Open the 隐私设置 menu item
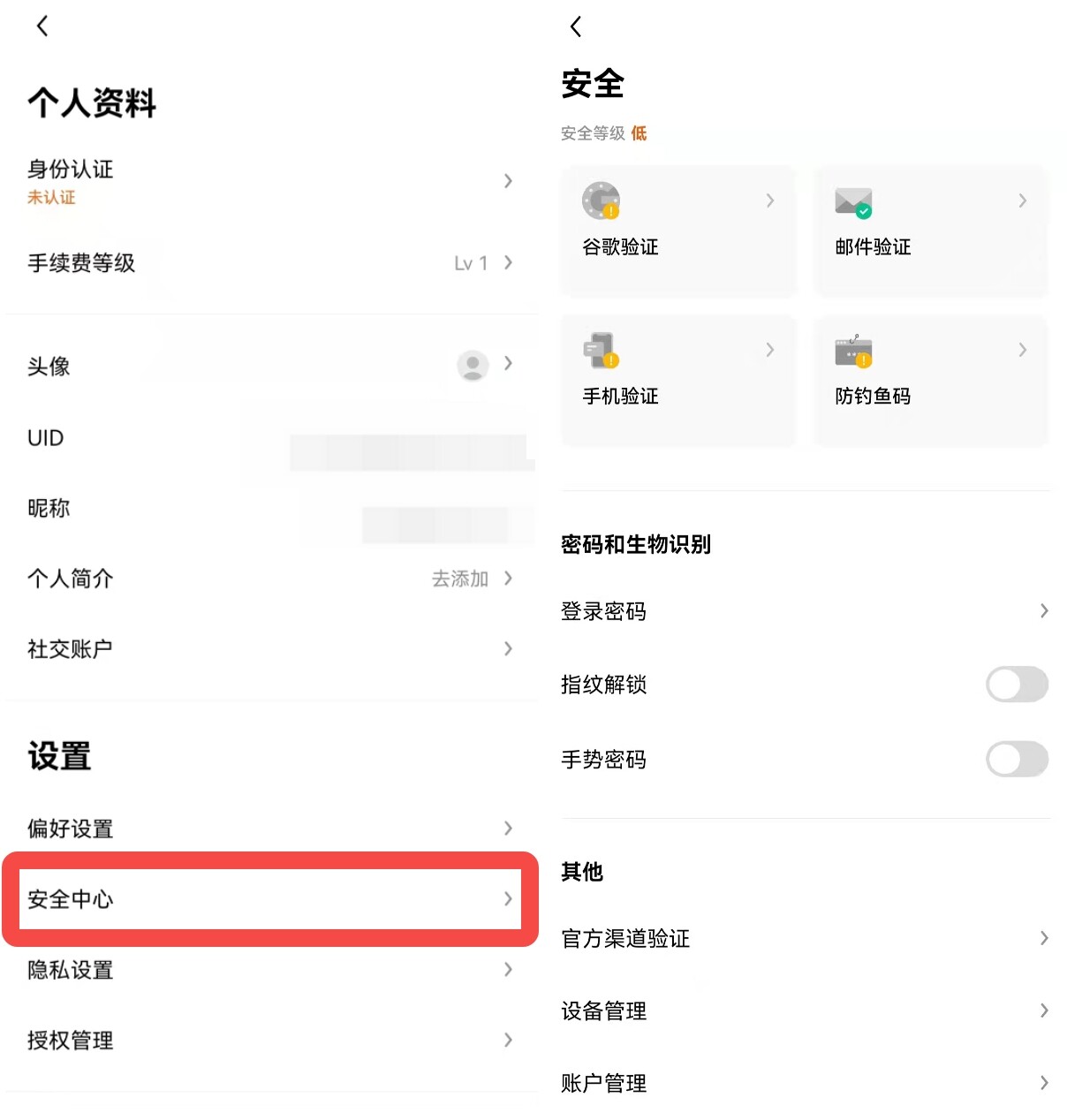 click(x=270, y=970)
